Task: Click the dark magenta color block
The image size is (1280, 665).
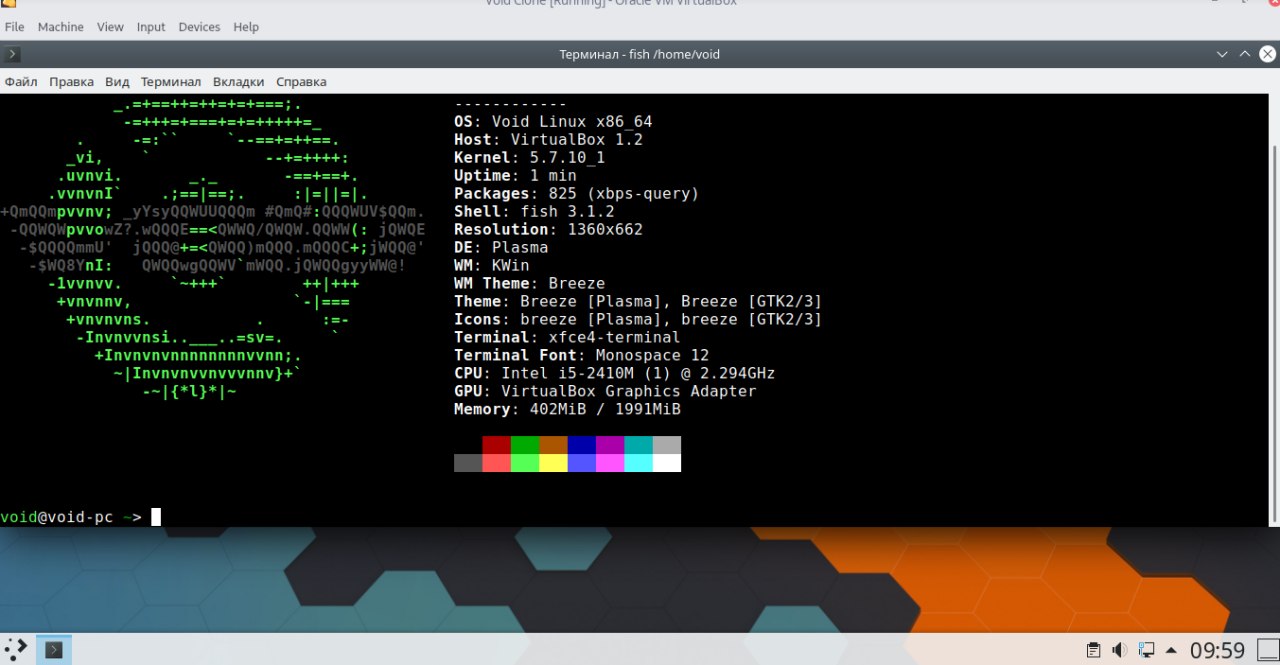Action: (610, 445)
